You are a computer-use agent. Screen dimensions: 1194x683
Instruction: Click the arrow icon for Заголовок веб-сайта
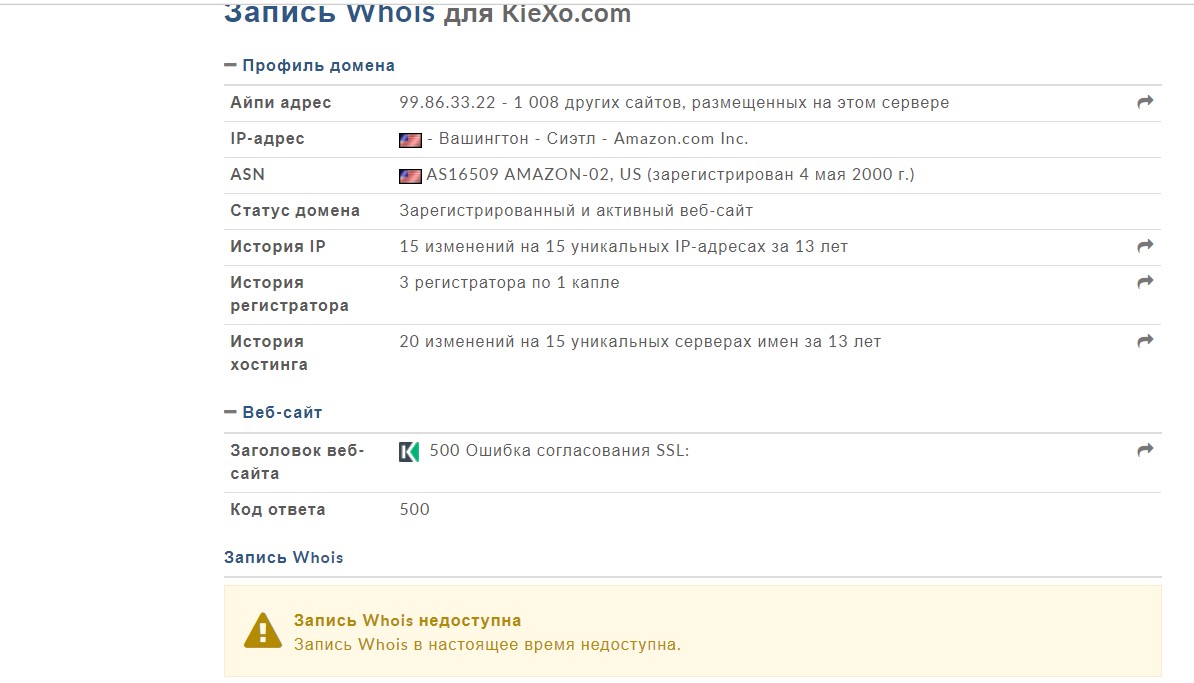coord(1145,450)
